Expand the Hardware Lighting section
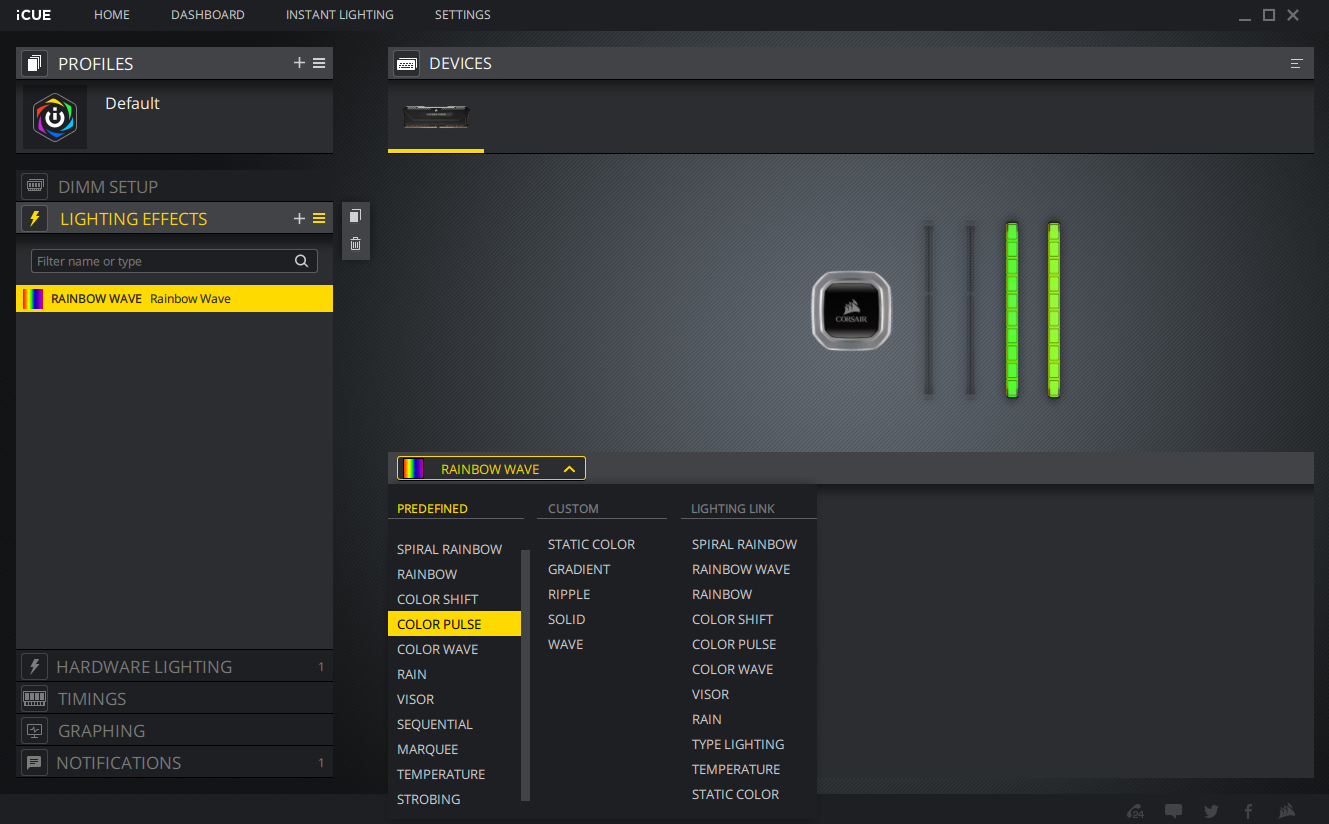Screen dimensions: 1329x824 tap(144, 667)
